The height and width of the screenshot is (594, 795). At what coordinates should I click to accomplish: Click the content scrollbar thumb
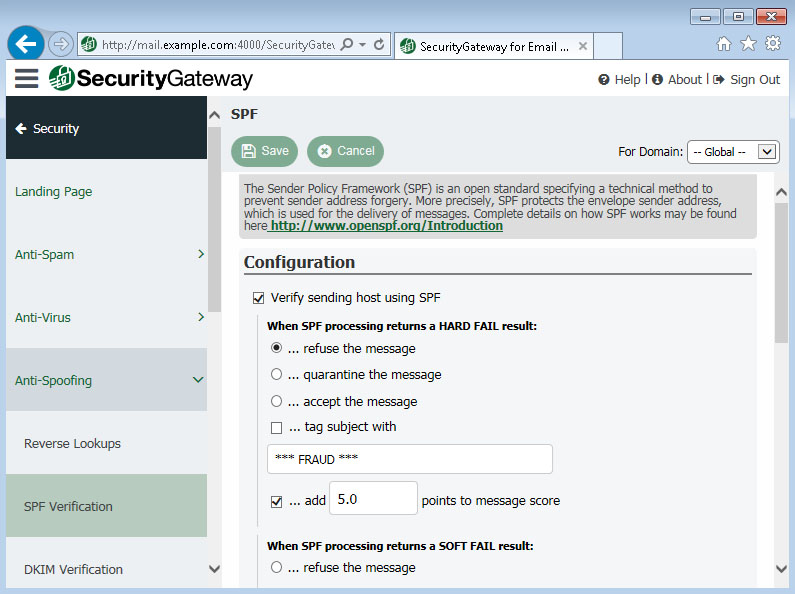point(781,273)
